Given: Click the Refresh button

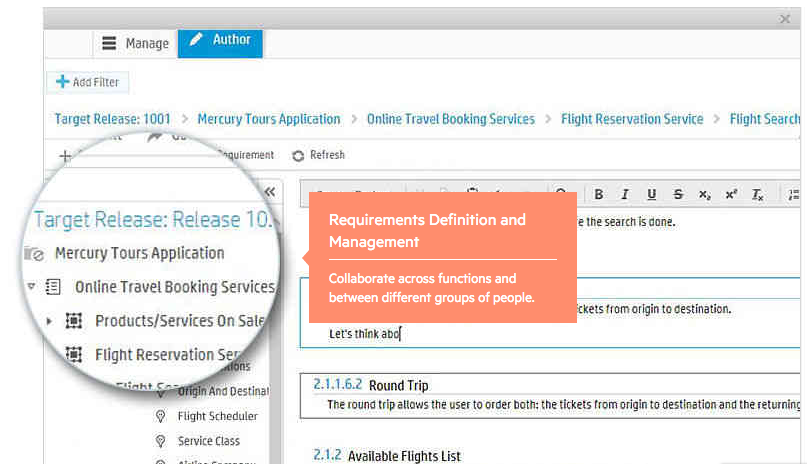Looking at the screenshot, I should coord(318,155).
